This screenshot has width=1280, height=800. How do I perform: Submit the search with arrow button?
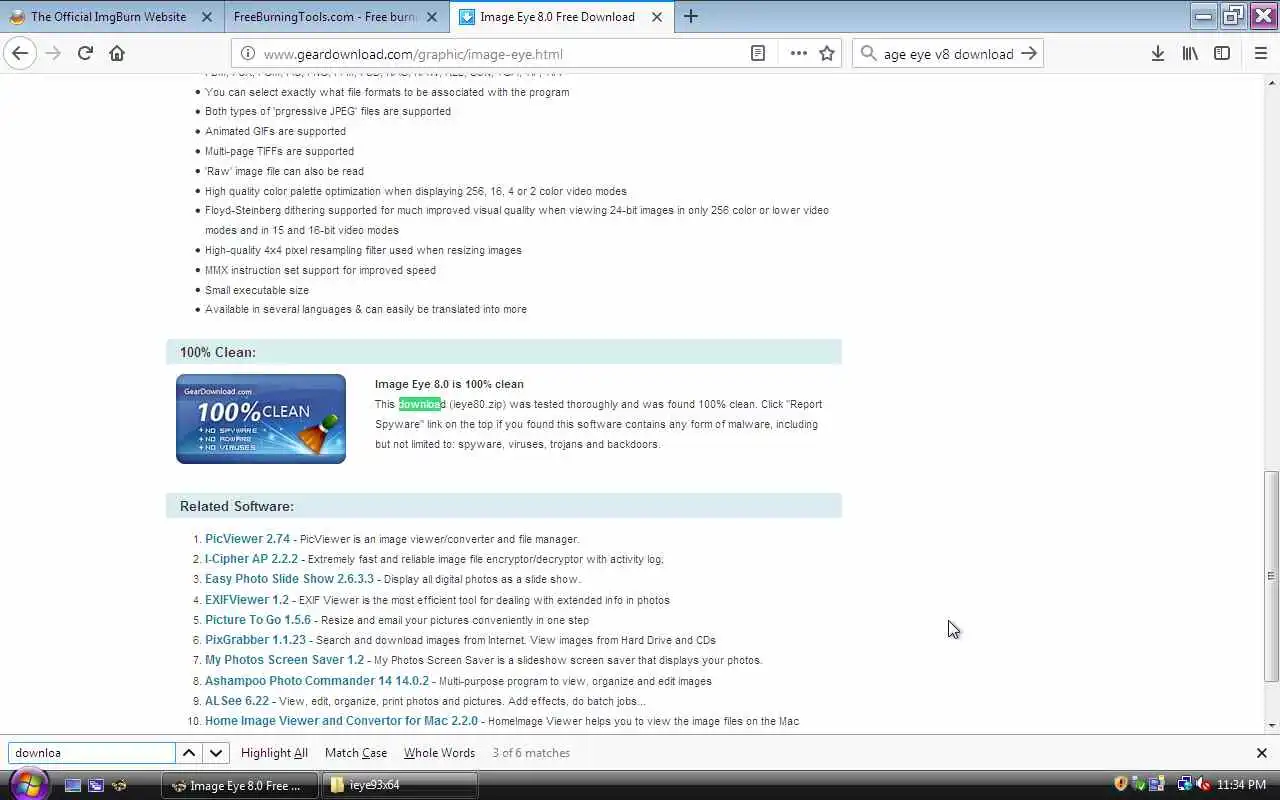click(1029, 54)
